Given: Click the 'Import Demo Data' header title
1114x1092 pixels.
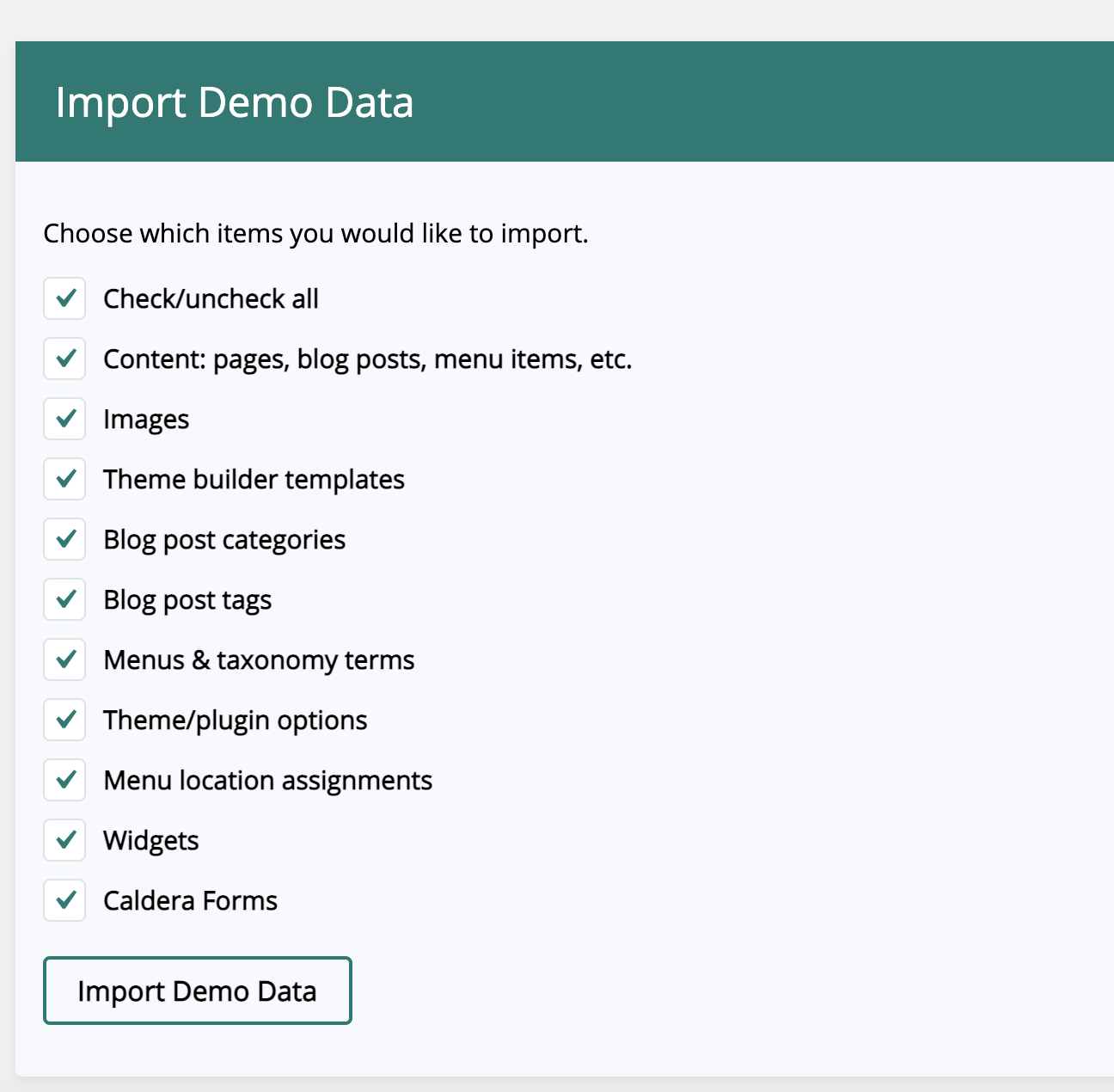Looking at the screenshot, I should tap(234, 102).
